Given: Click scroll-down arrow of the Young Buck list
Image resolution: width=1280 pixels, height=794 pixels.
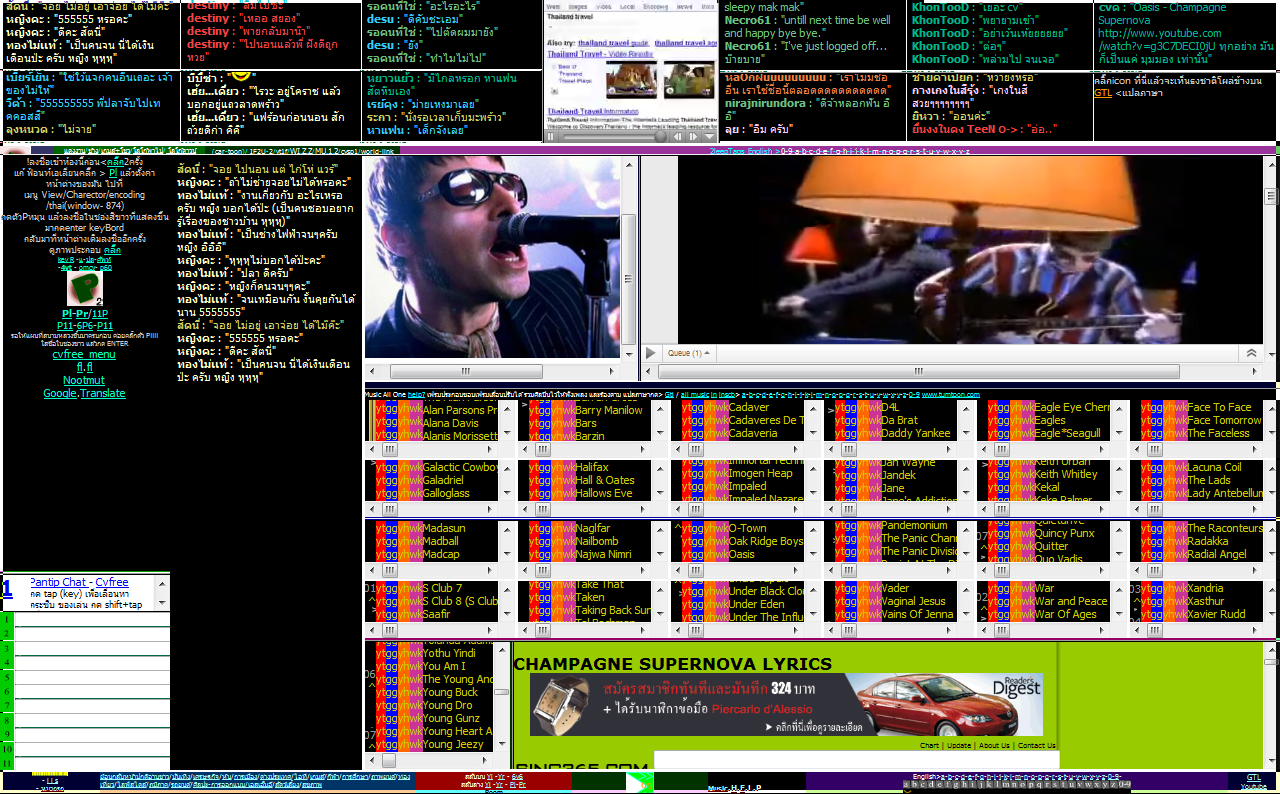Looking at the screenshot, I should click(504, 744).
